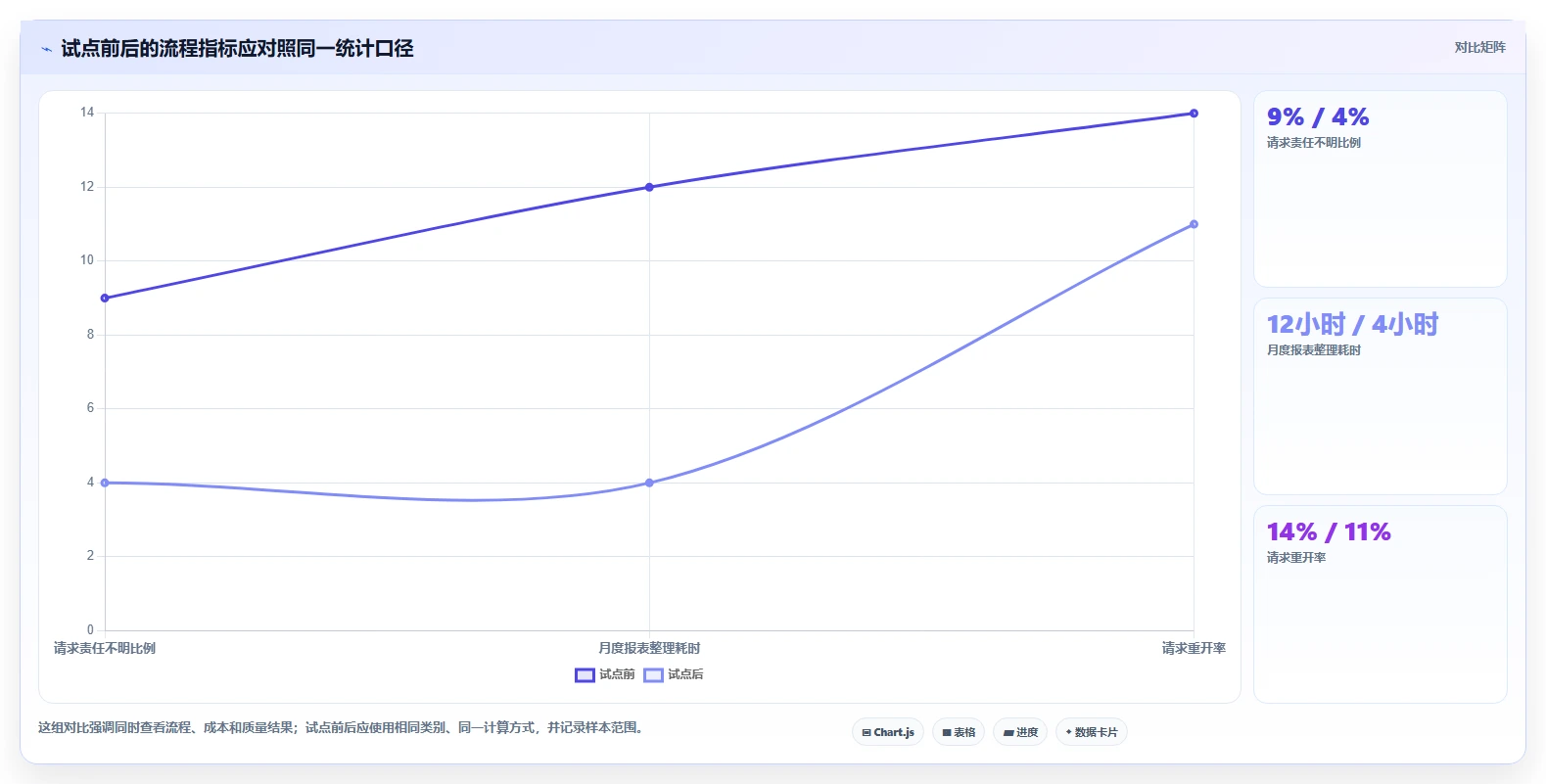Click 试点前 data point at value 14
The height and width of the screenshot is (784, 1546).
(1194, 114)
